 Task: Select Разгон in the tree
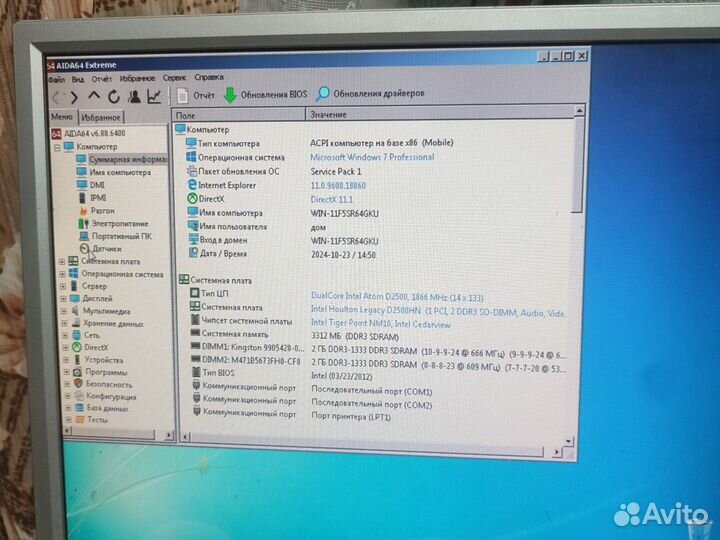[x=102, y=211]
